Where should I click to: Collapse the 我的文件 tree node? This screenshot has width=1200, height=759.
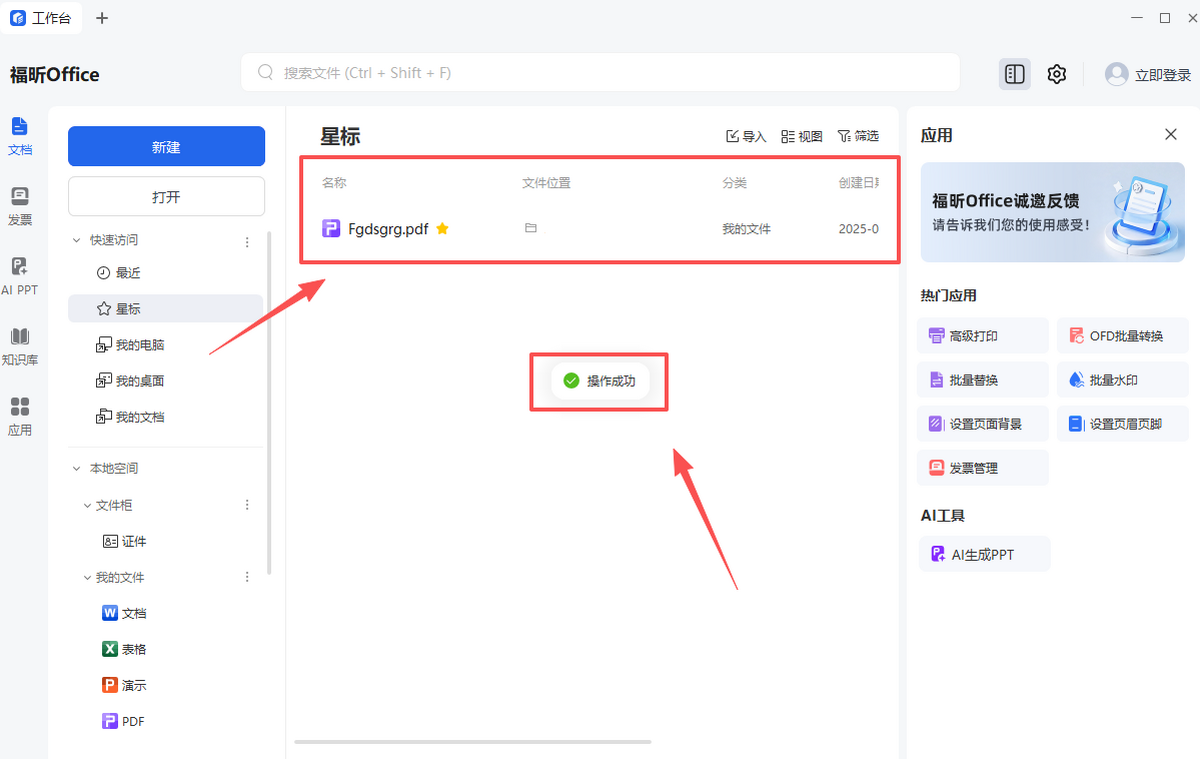[87, 577]
